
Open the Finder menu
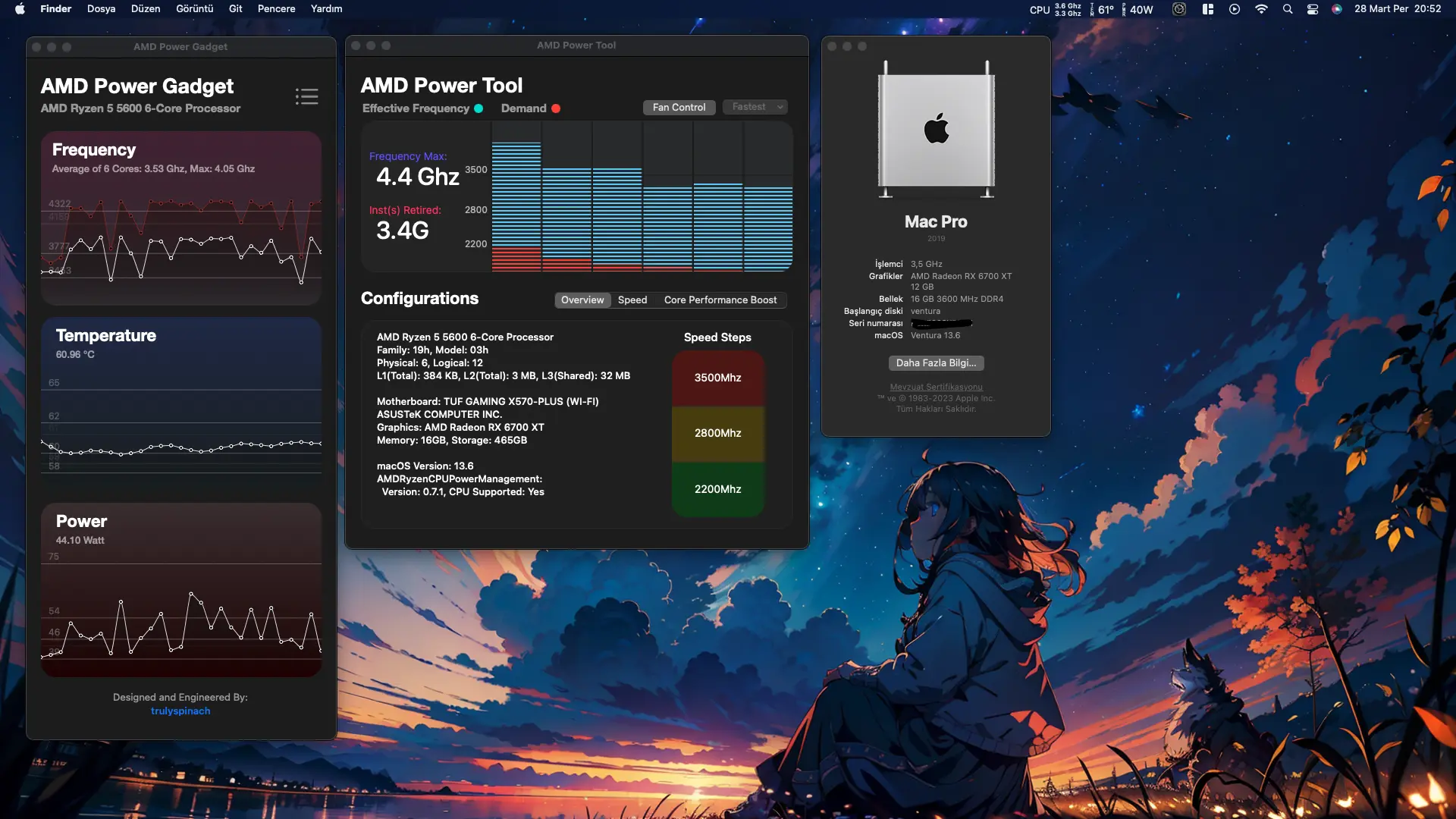[x=55, y=9]
